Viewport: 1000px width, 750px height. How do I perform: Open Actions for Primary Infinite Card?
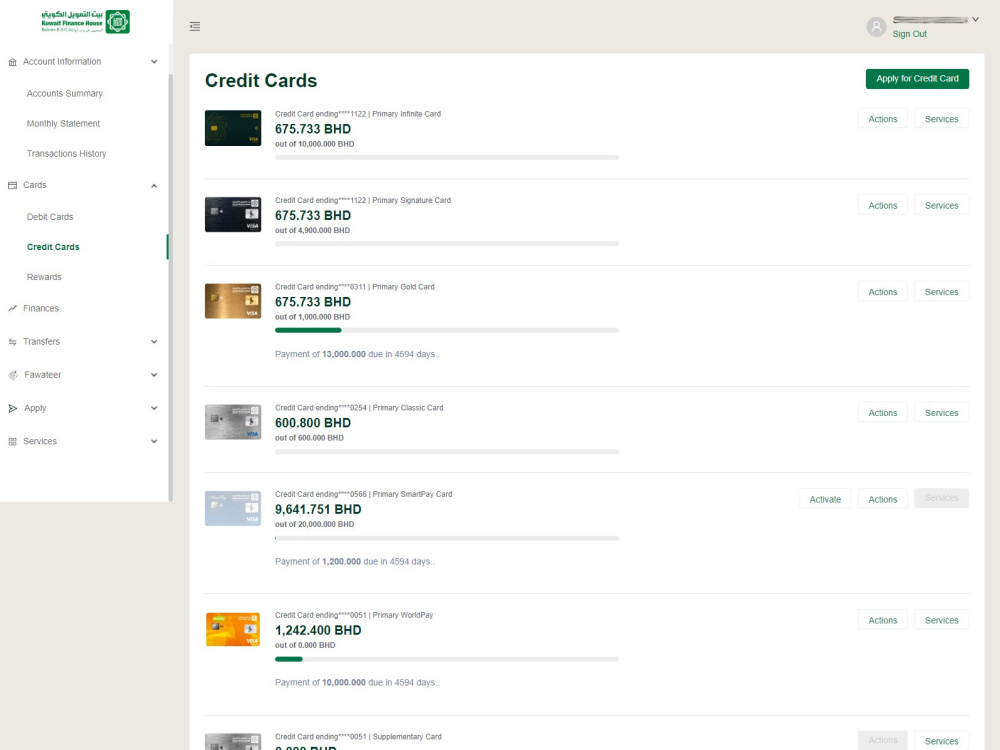click(x=883, y=119)
